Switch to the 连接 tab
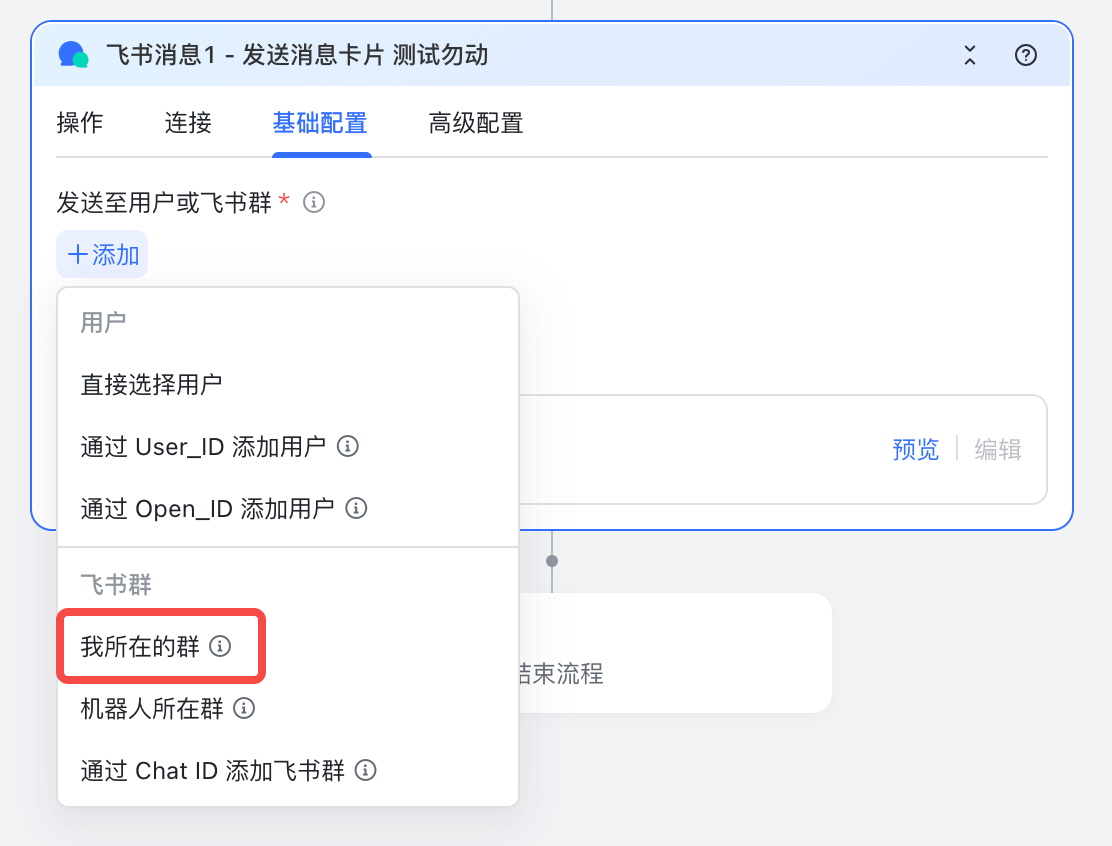1112x846 pixels. [x=188, y=123]
